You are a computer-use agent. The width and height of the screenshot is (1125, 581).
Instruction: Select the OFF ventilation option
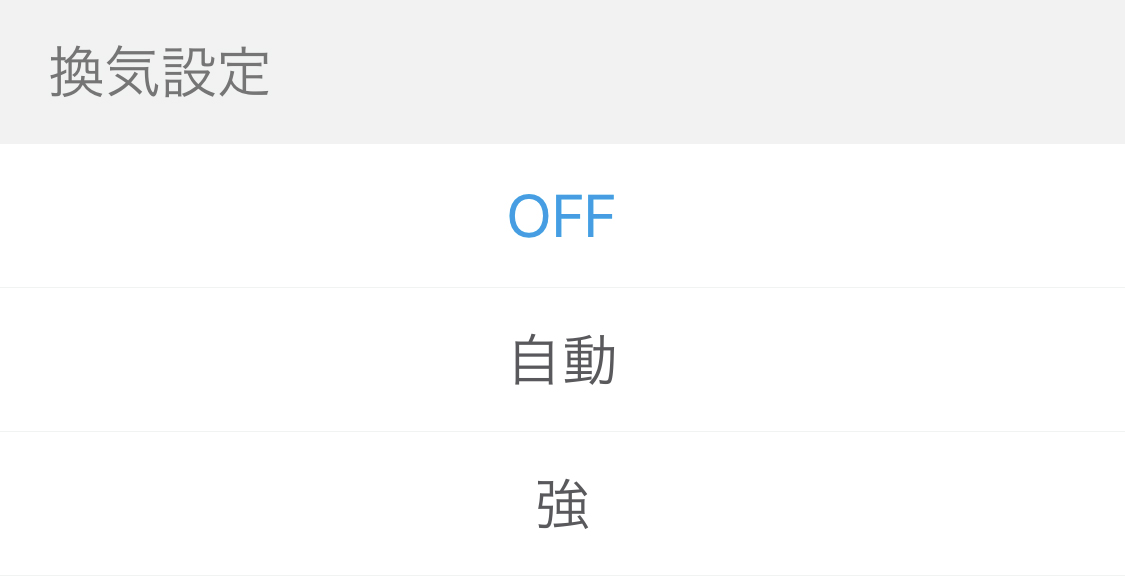pos(561,216)
